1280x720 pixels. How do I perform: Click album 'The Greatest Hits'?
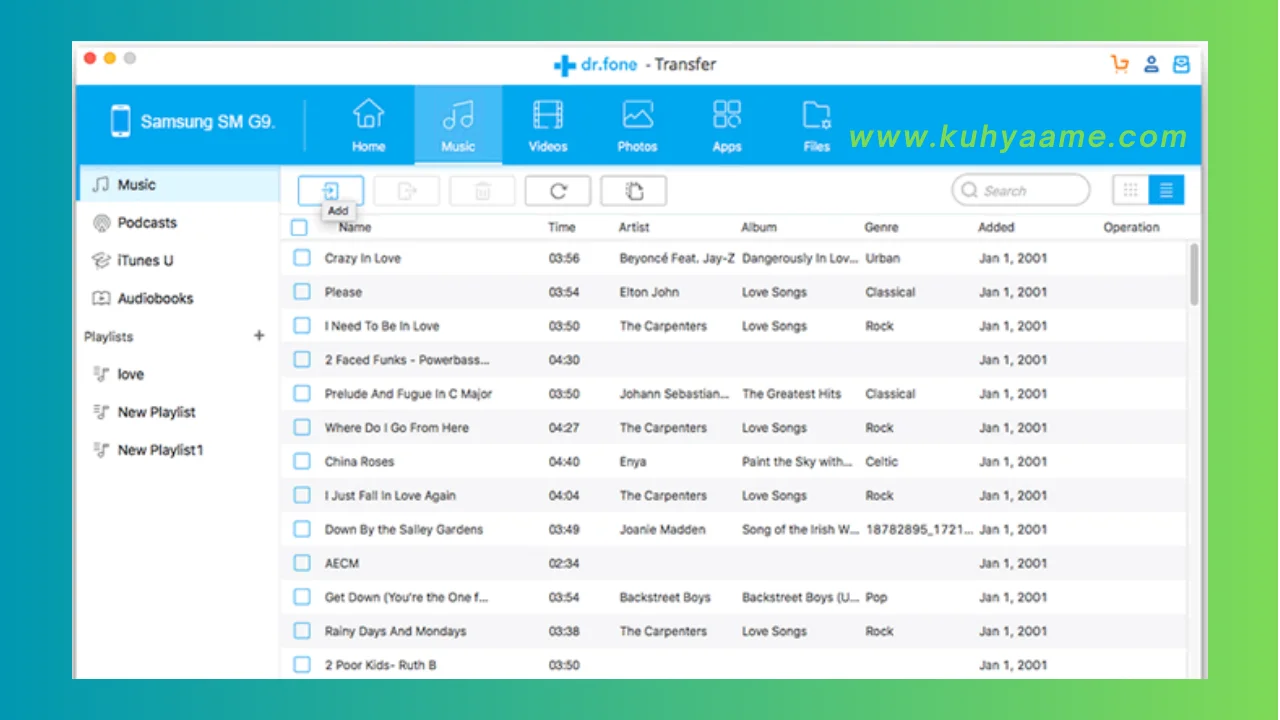(792, 394)
